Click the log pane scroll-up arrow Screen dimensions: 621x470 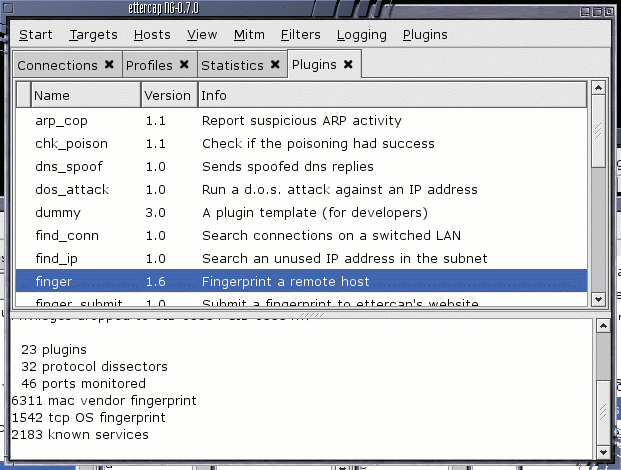pyautogui.click(x=603, y=326)
